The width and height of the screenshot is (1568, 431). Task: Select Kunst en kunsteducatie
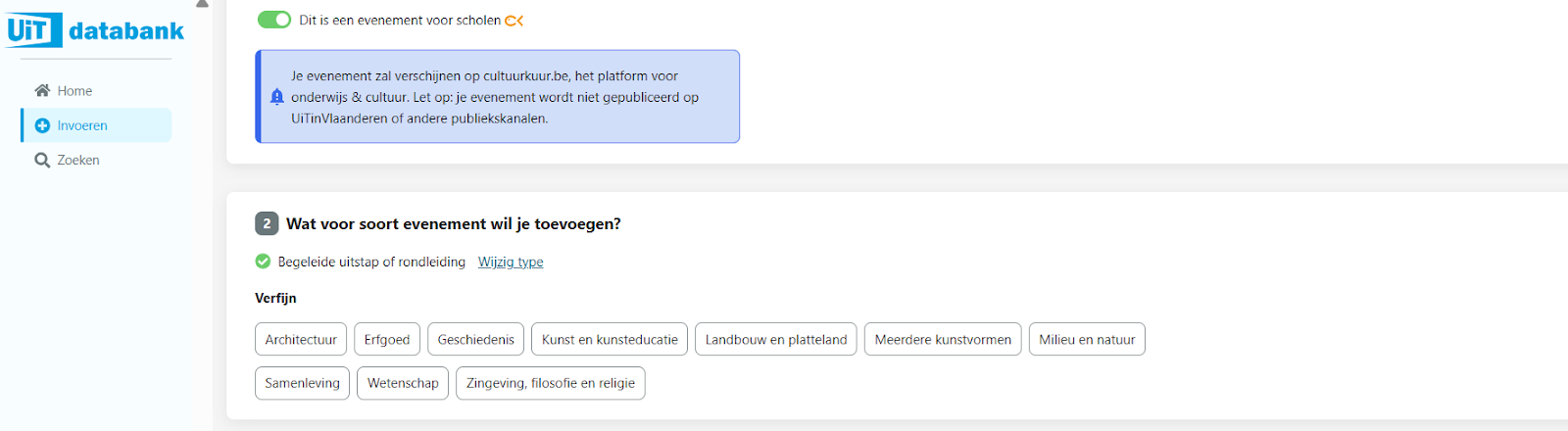[x=610, y=339]
